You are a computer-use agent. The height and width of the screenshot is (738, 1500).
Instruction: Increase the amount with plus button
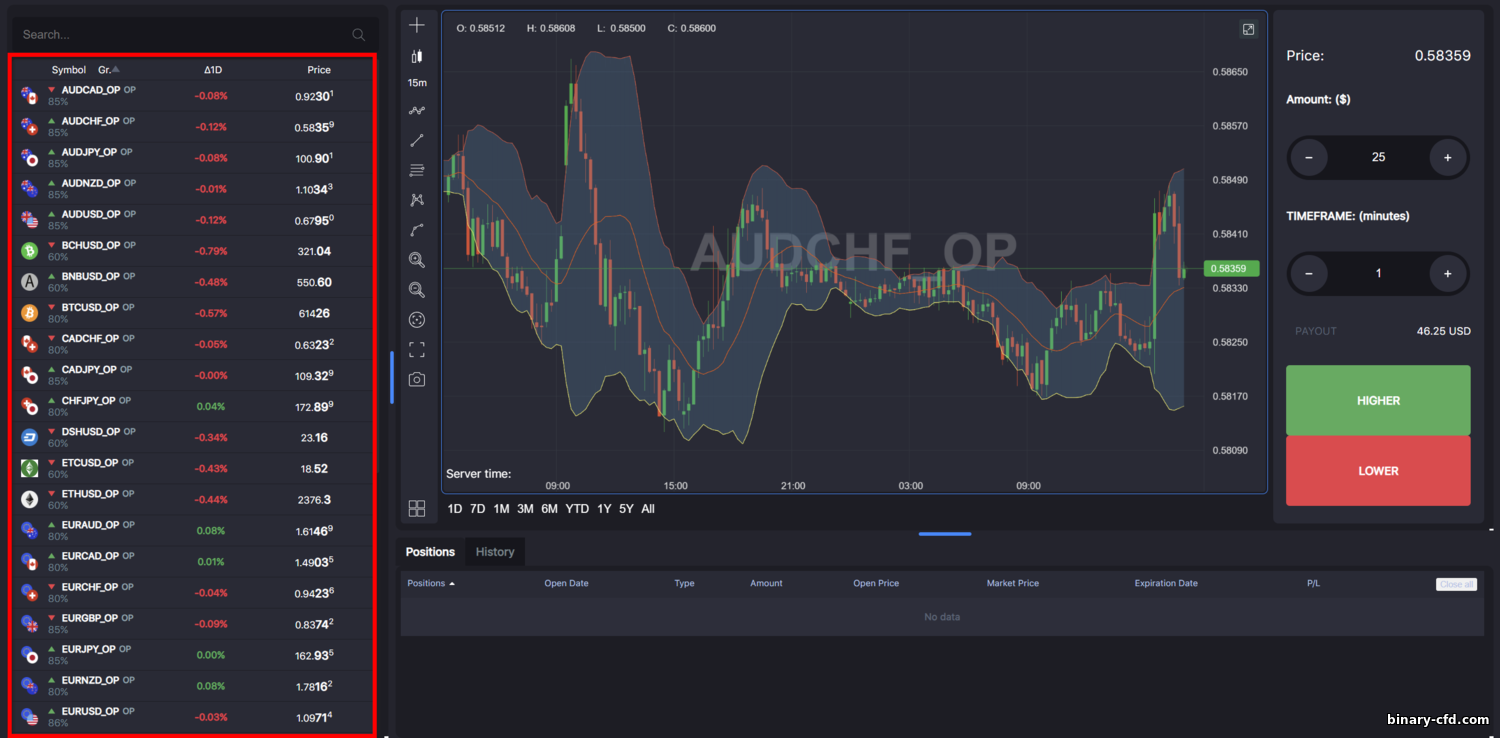[x=1447, y=158]
